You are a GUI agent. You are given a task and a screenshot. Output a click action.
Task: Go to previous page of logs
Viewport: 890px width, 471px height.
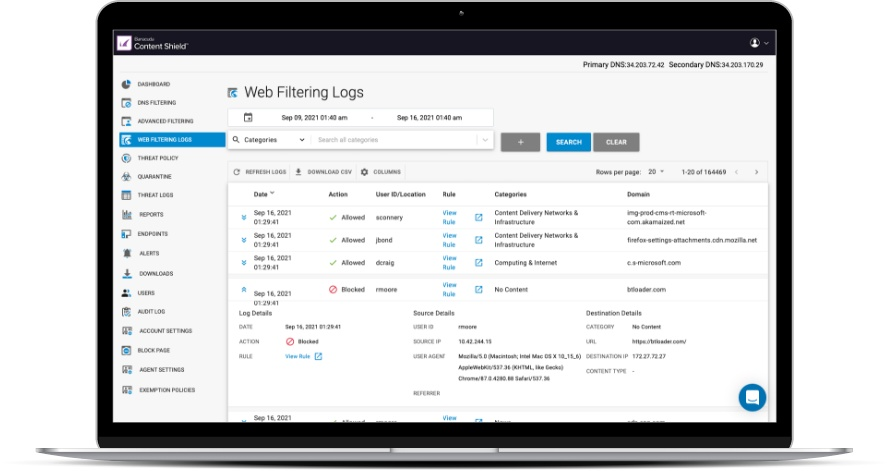pyautogui.click(x=737, y=172)
